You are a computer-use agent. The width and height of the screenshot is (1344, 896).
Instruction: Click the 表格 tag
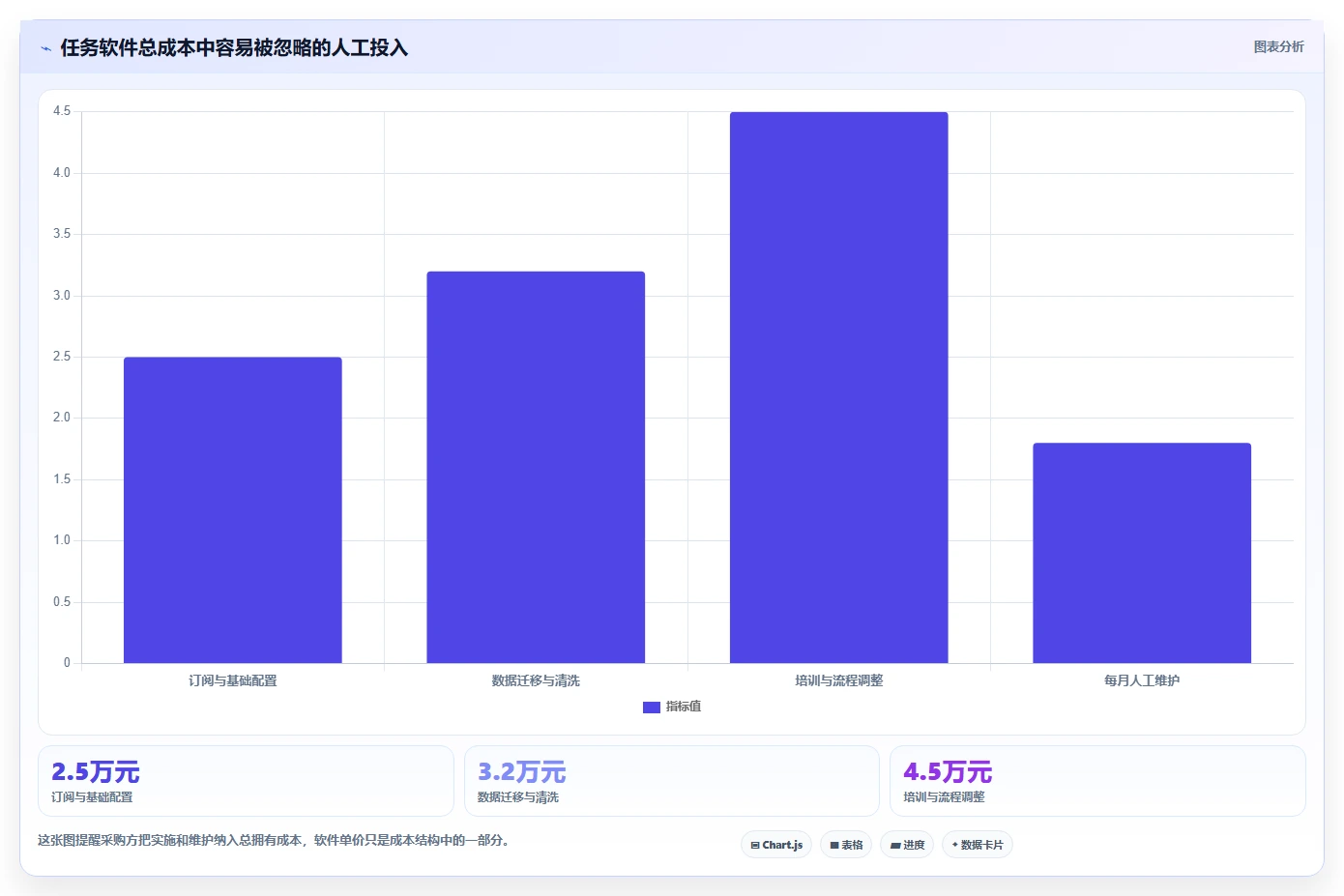pyautogui.click(x=846, y=845)
